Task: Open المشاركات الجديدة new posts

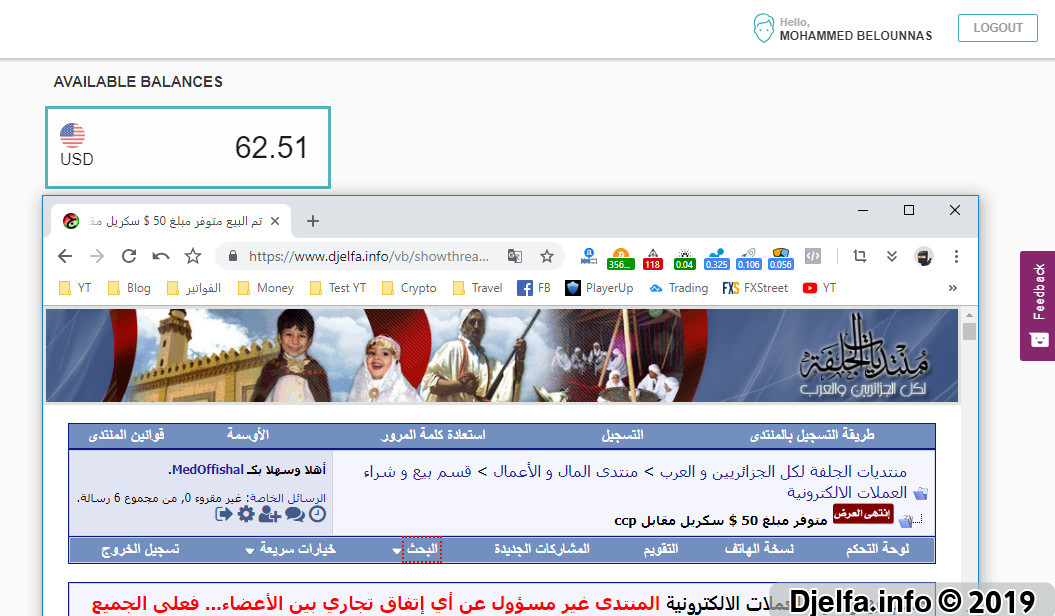Action: tap(542, 549)
